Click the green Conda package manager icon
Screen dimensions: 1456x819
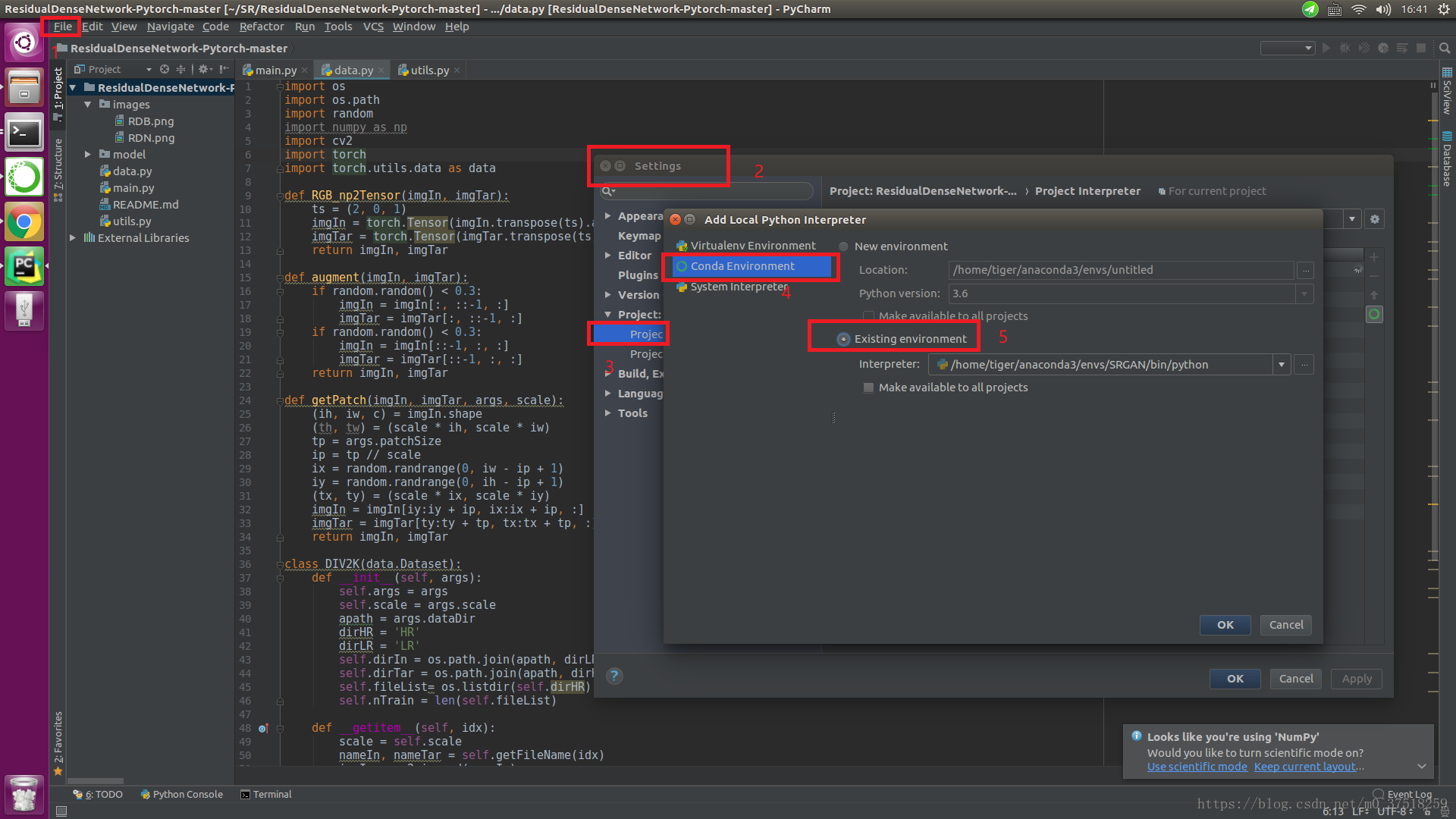[1374, 314]
